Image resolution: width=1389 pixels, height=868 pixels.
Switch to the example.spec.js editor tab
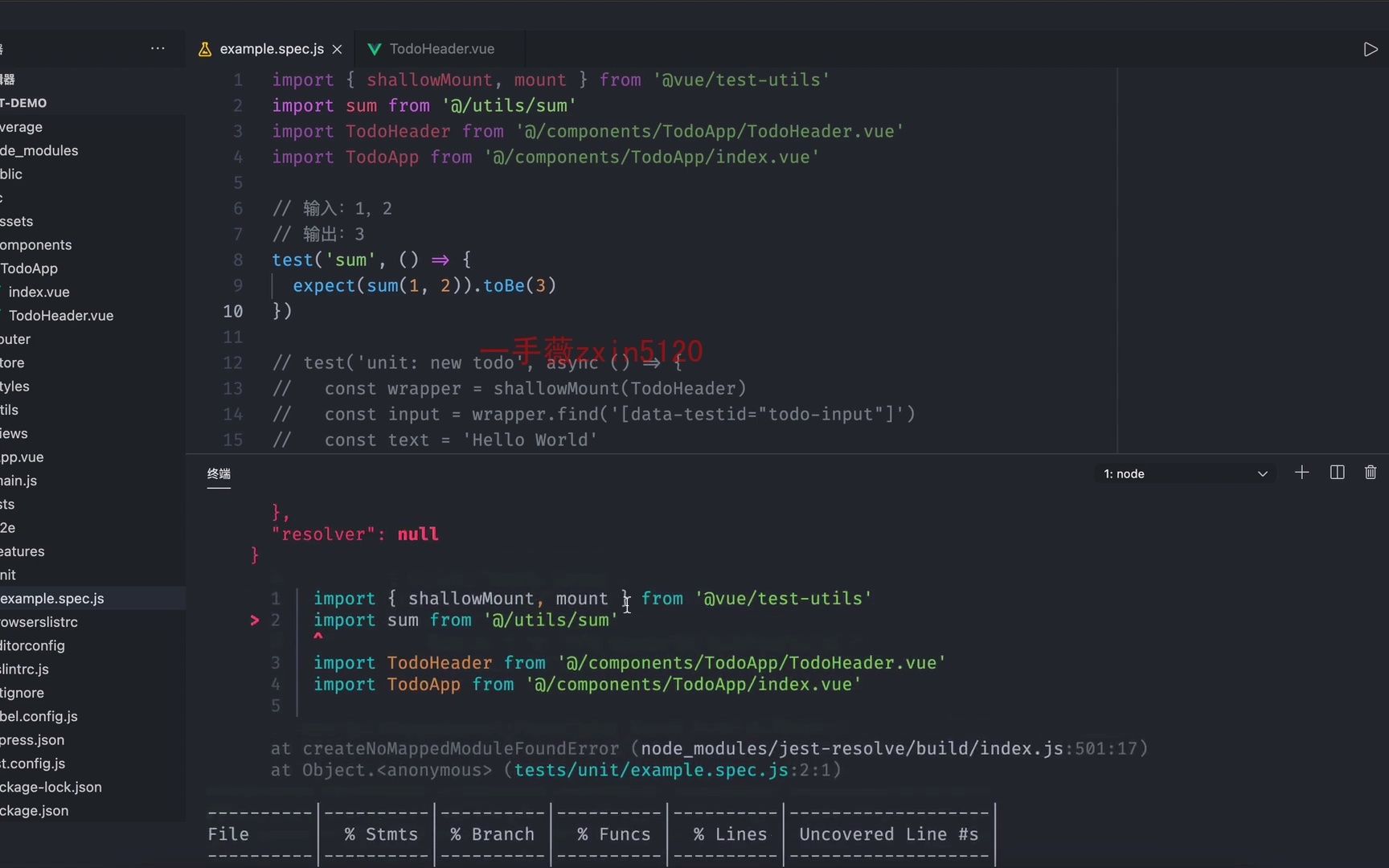pyautogui.click(x=272, y=49)
